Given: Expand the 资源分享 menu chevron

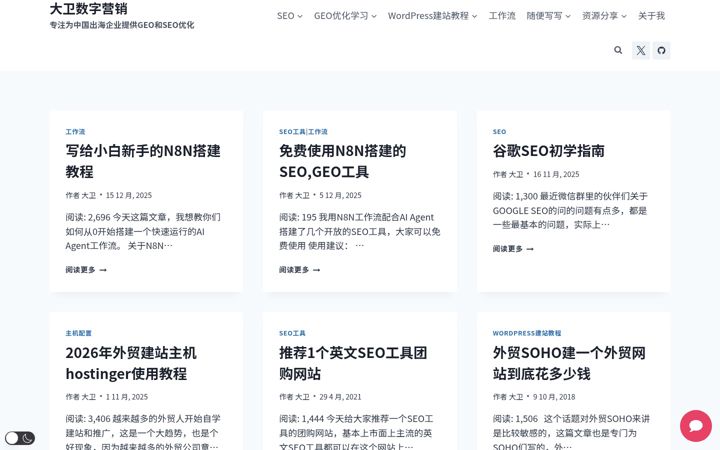Looking at the screenshot, I should click(624, 16).
